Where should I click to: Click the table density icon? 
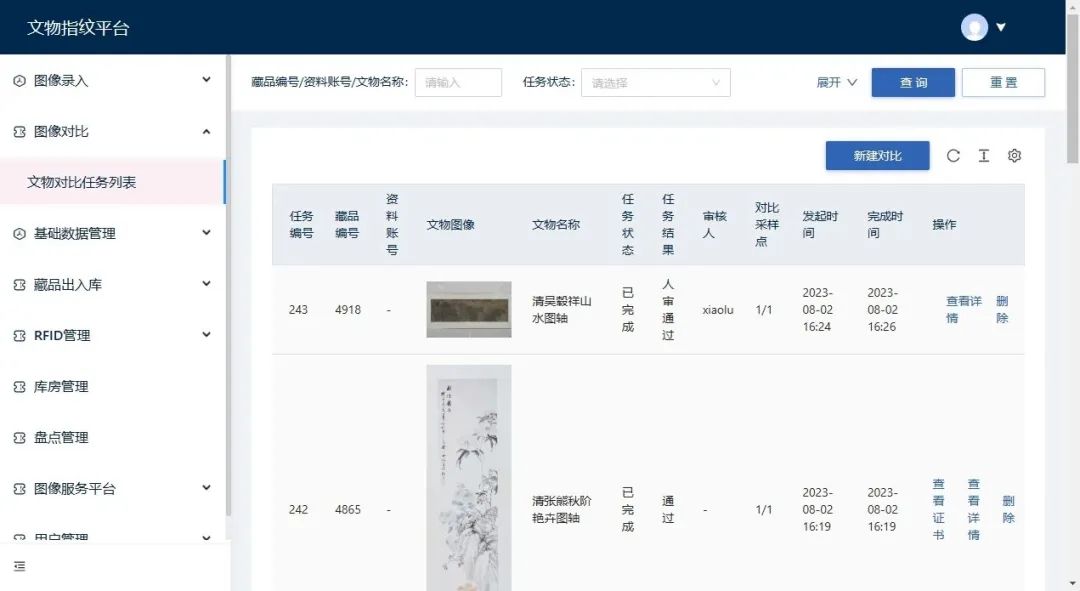tap(984, 156)
